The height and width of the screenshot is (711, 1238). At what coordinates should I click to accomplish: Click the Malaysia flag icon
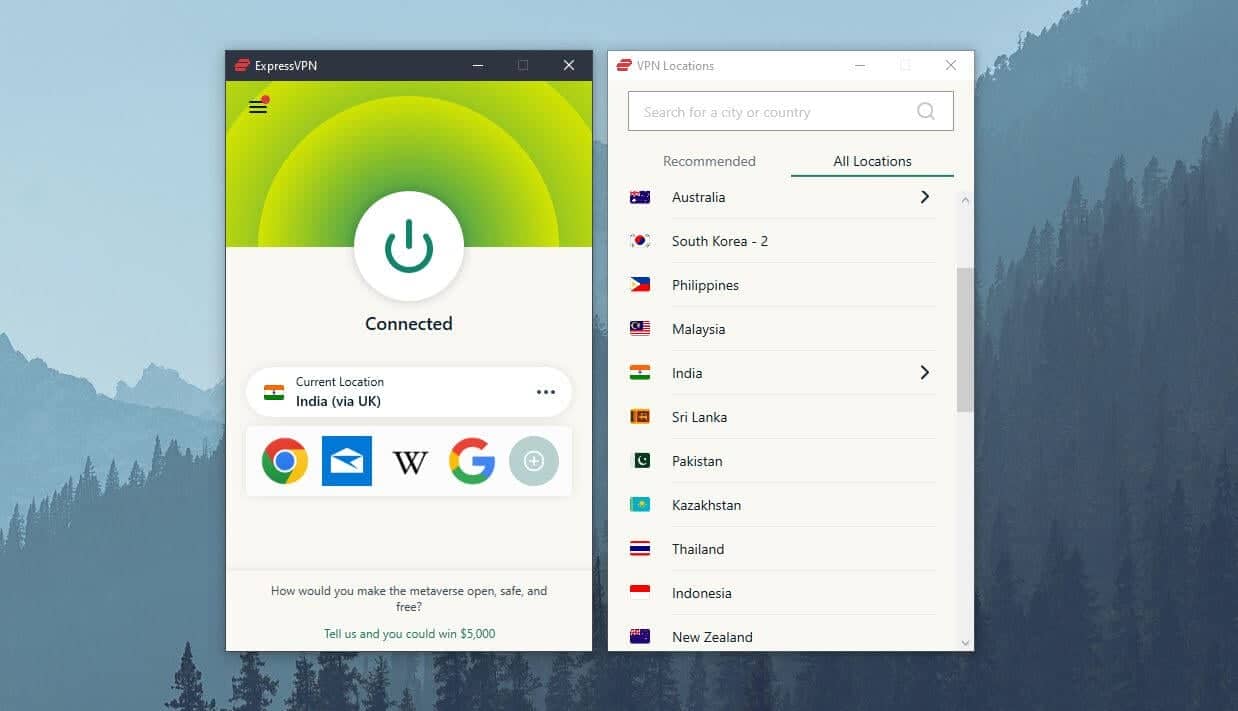(640, 329)
